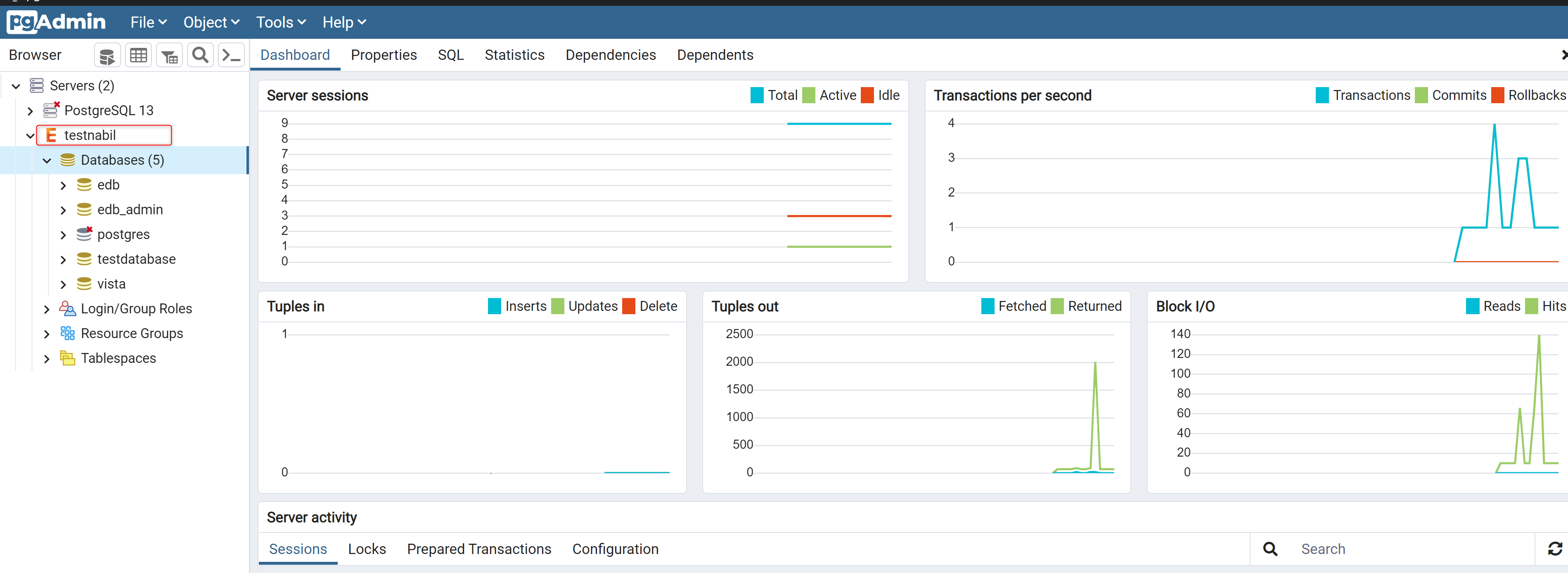Image resolution: width=1568 pixels, height=573 pixels.
Task: Switch to the Dependents tab
Action: coord(715,55)
